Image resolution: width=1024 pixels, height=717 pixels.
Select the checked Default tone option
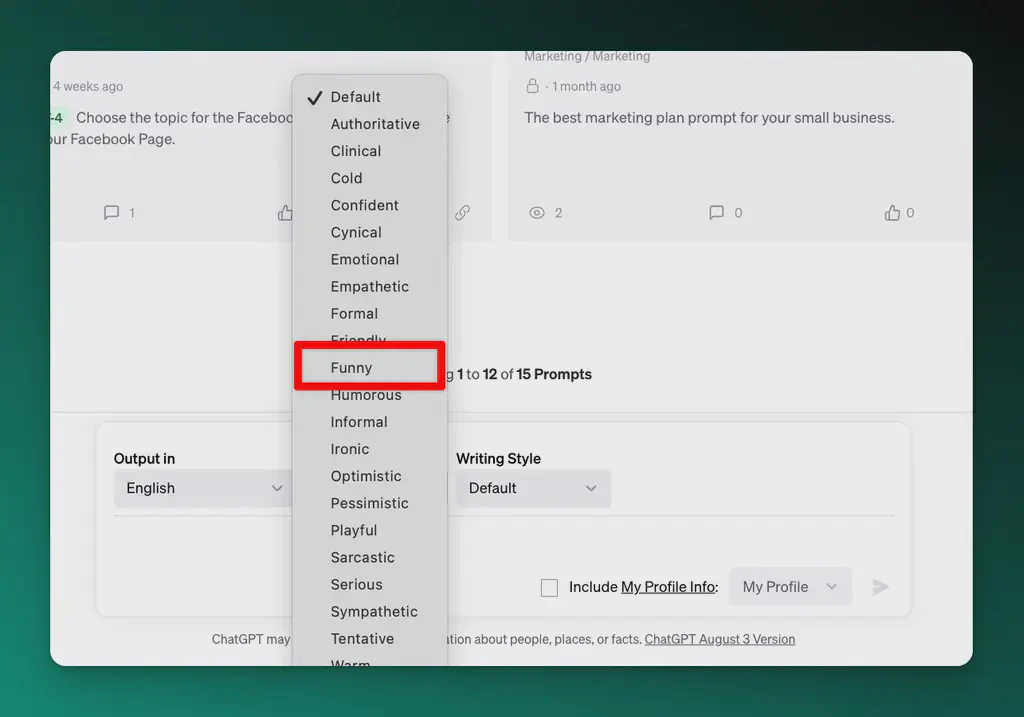pyautogui.click(x=356, y=97)
